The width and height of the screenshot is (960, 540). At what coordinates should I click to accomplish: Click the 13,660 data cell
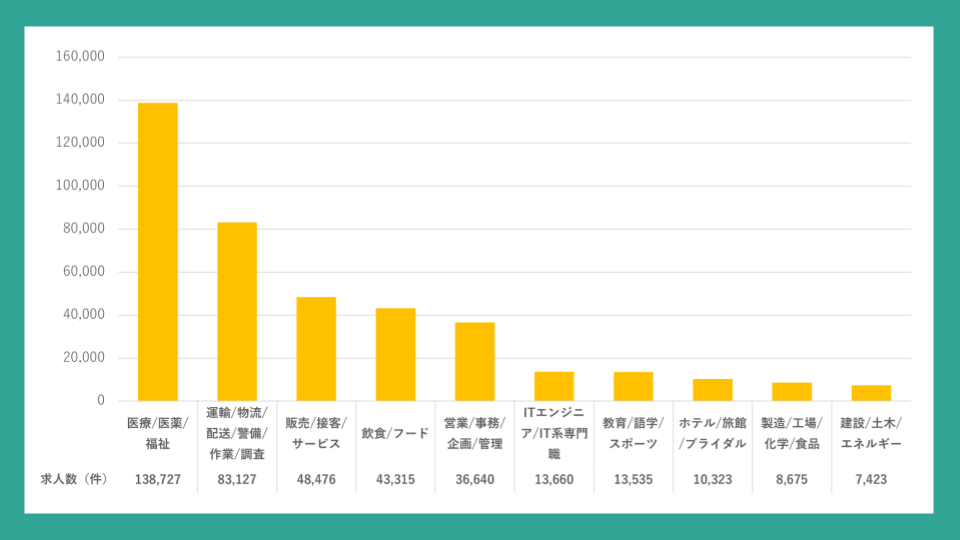554,480
